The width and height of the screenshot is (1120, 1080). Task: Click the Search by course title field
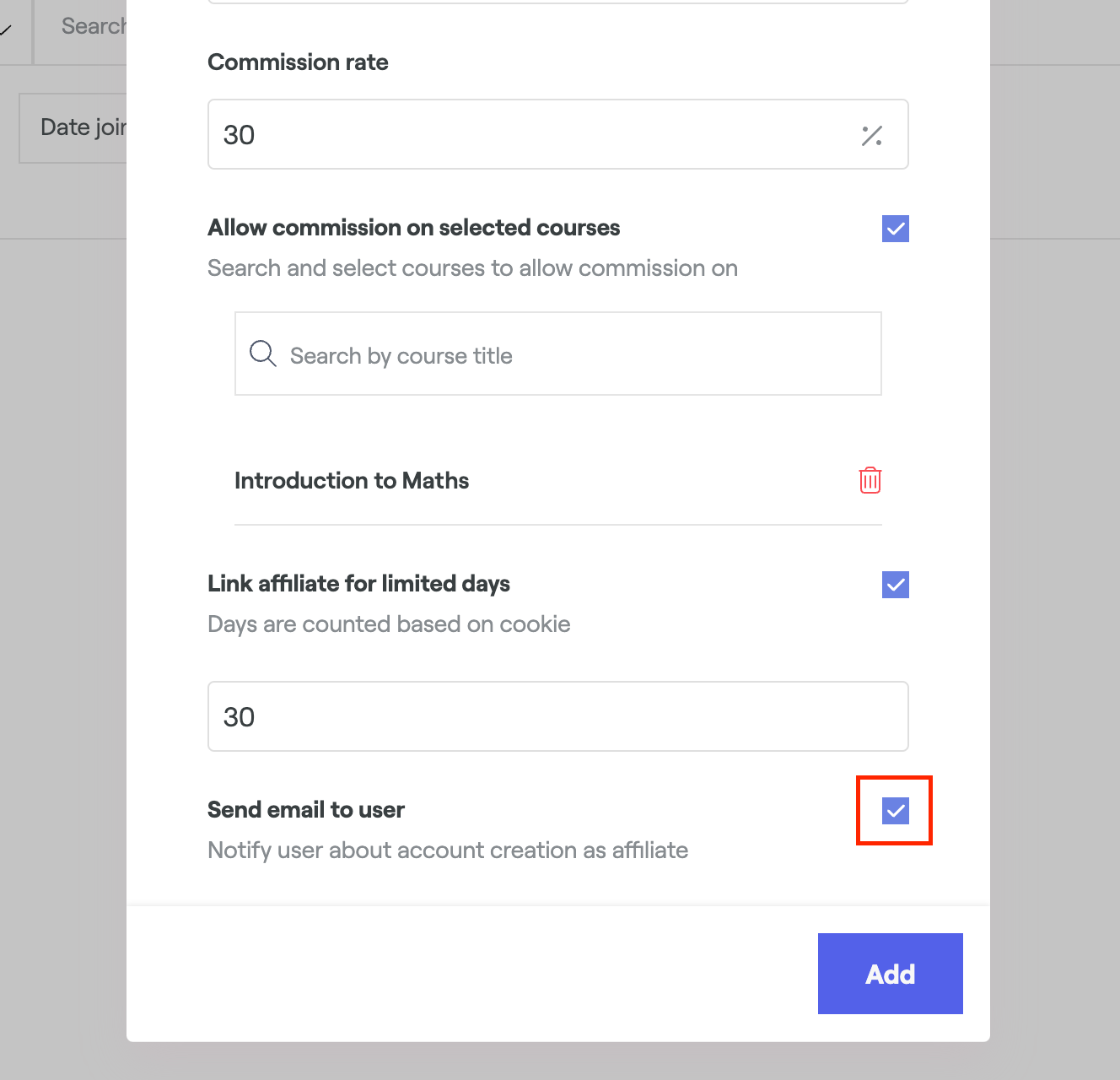pos(573,355)
